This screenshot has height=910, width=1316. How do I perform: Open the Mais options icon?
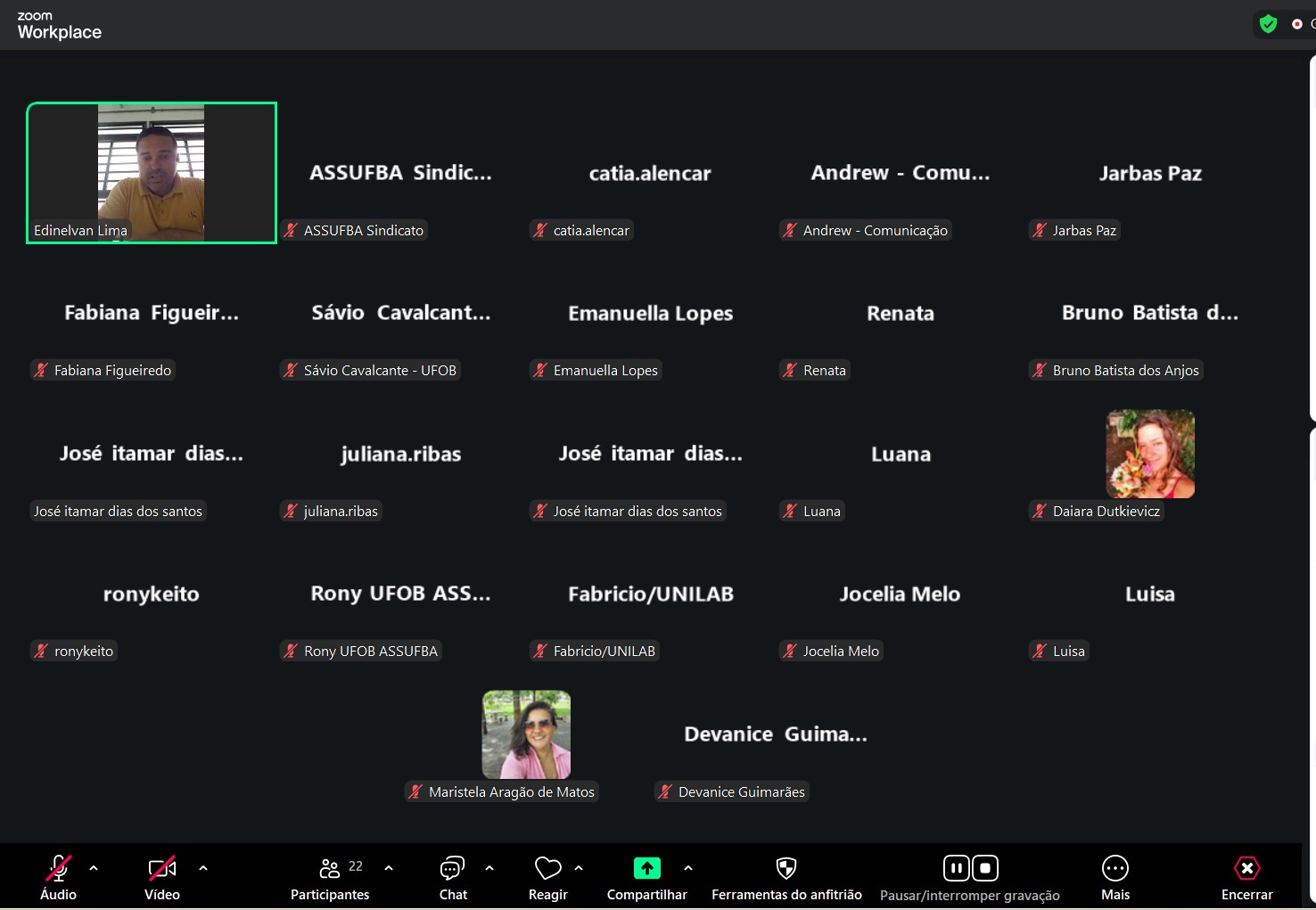1114,868
